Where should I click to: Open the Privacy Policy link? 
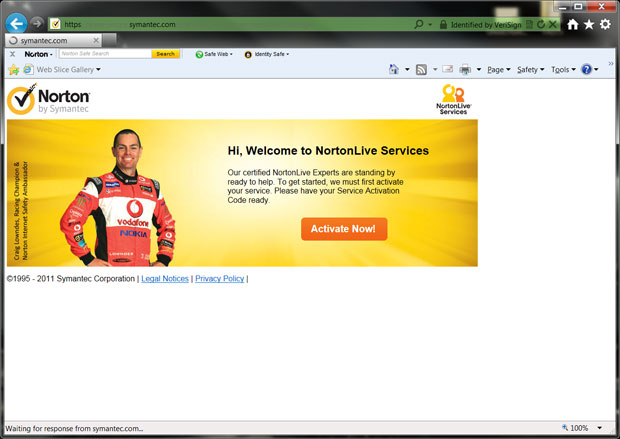click(x=219, y=278)
